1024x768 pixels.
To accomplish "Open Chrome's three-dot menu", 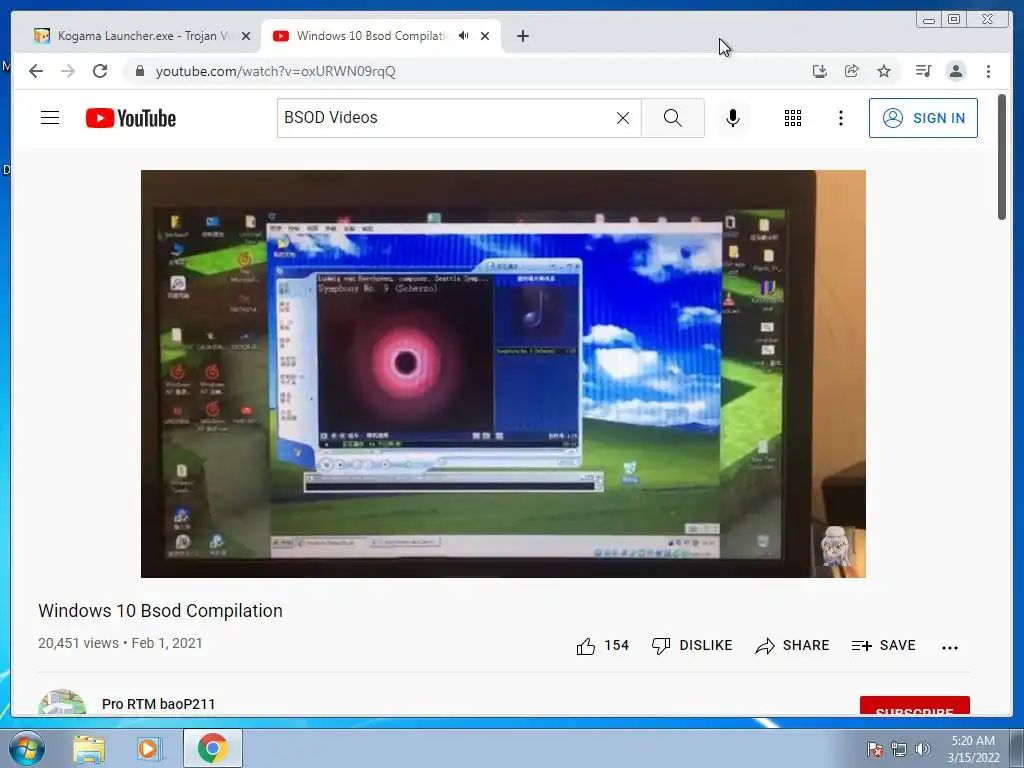I will point(988,71).
